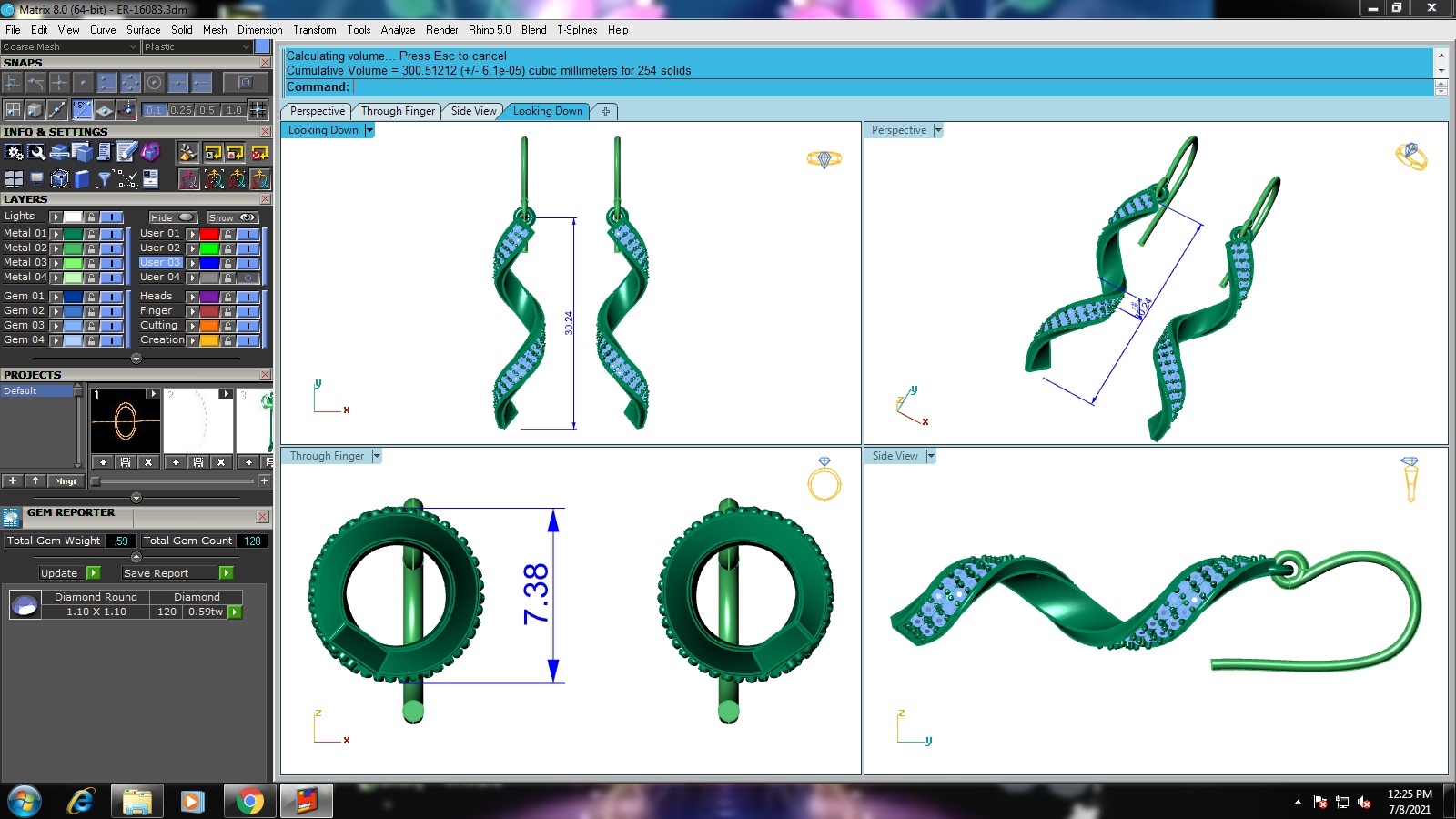1456x819 pixels.
Task: Open the Coarse Mesh dropdown
Action: pyautogui.click(x=70, y=46)
